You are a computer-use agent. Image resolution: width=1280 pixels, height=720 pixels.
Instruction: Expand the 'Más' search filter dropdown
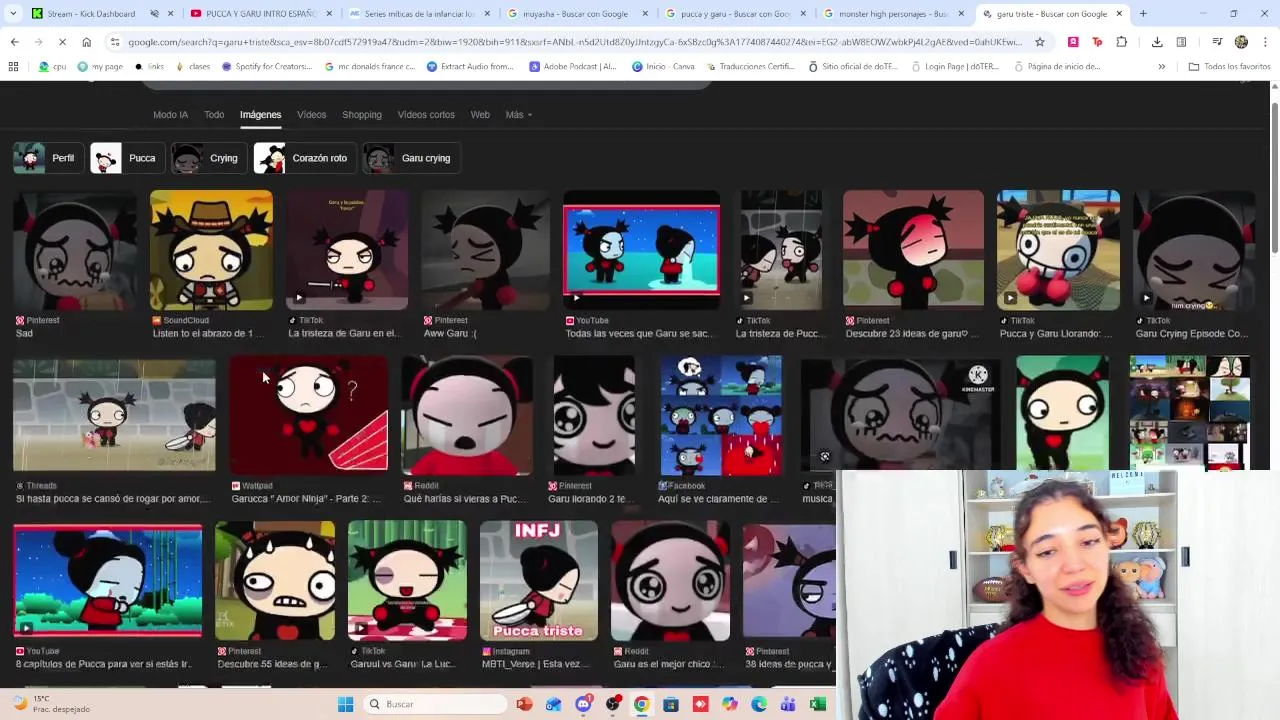pyautogui.click(x=518, y=115)
